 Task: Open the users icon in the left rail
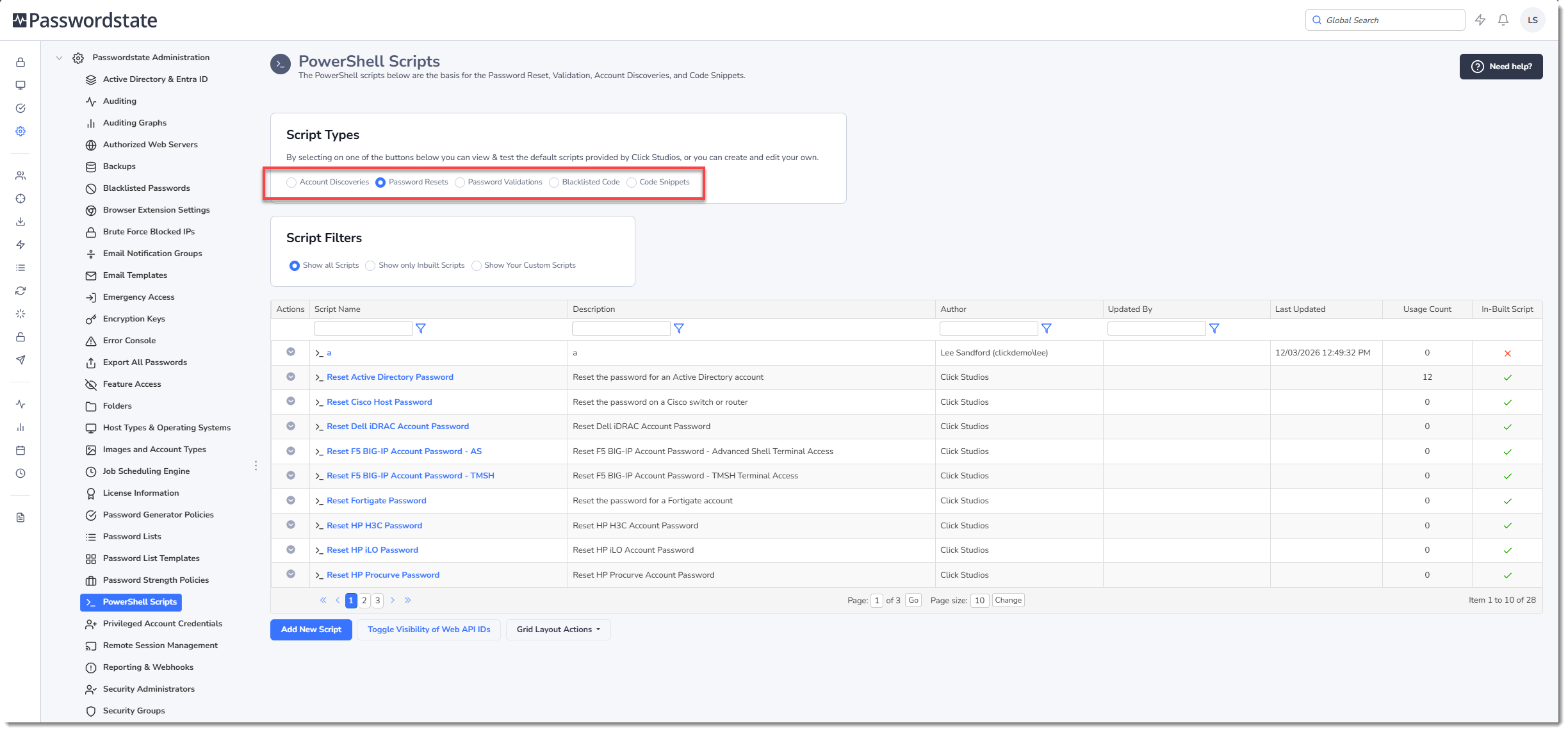click(x=20, y=175)
